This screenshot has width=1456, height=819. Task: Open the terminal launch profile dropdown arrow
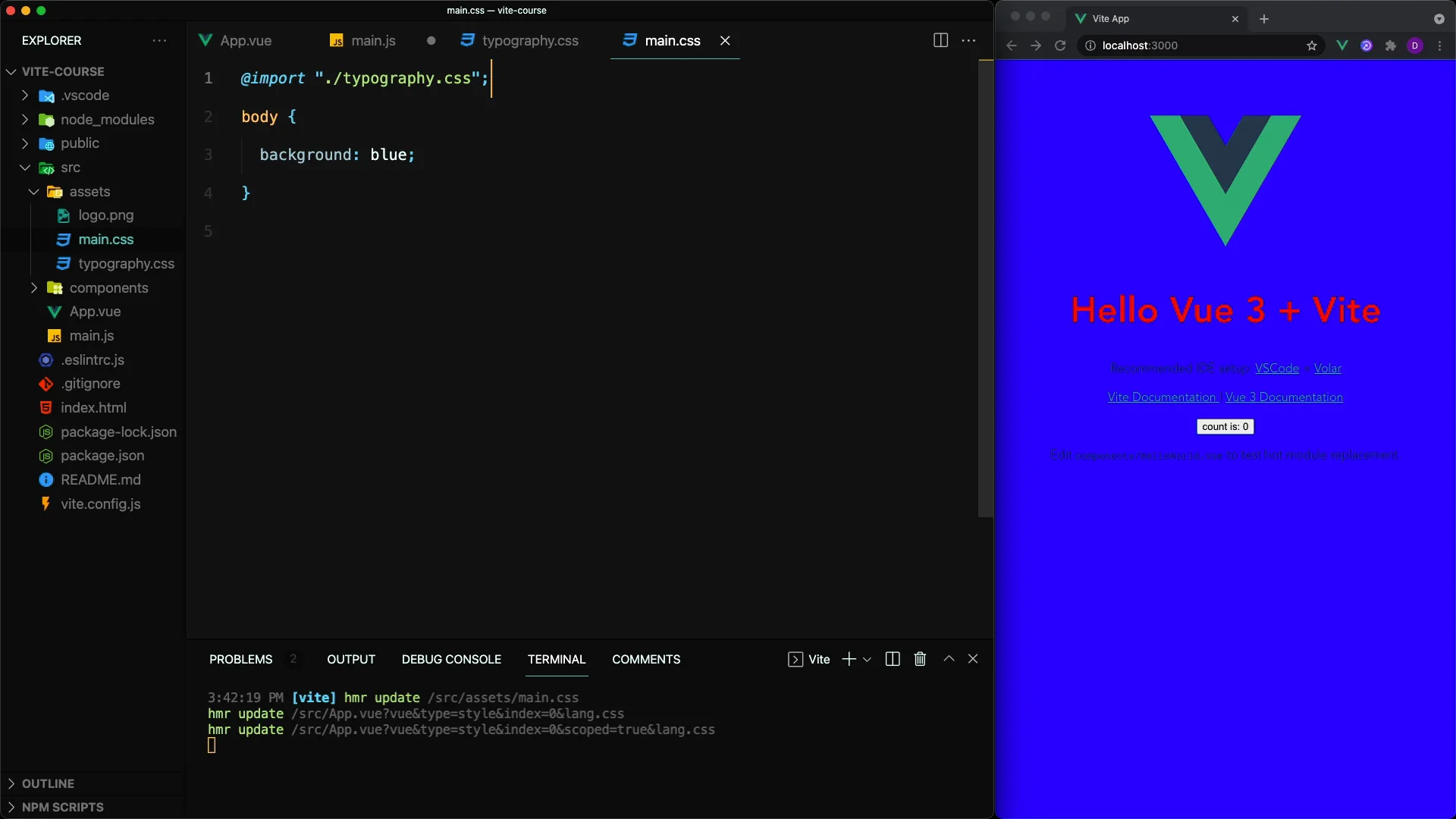867,660
